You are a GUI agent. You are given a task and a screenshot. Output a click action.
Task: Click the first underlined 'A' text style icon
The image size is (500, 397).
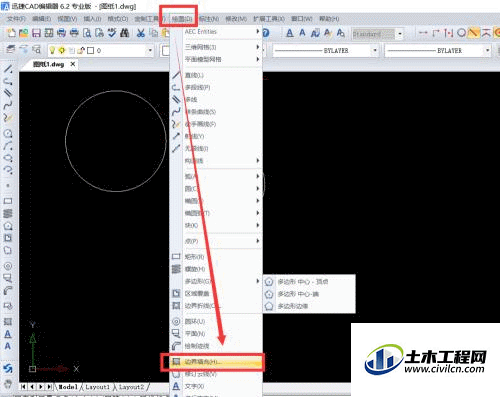290,33
